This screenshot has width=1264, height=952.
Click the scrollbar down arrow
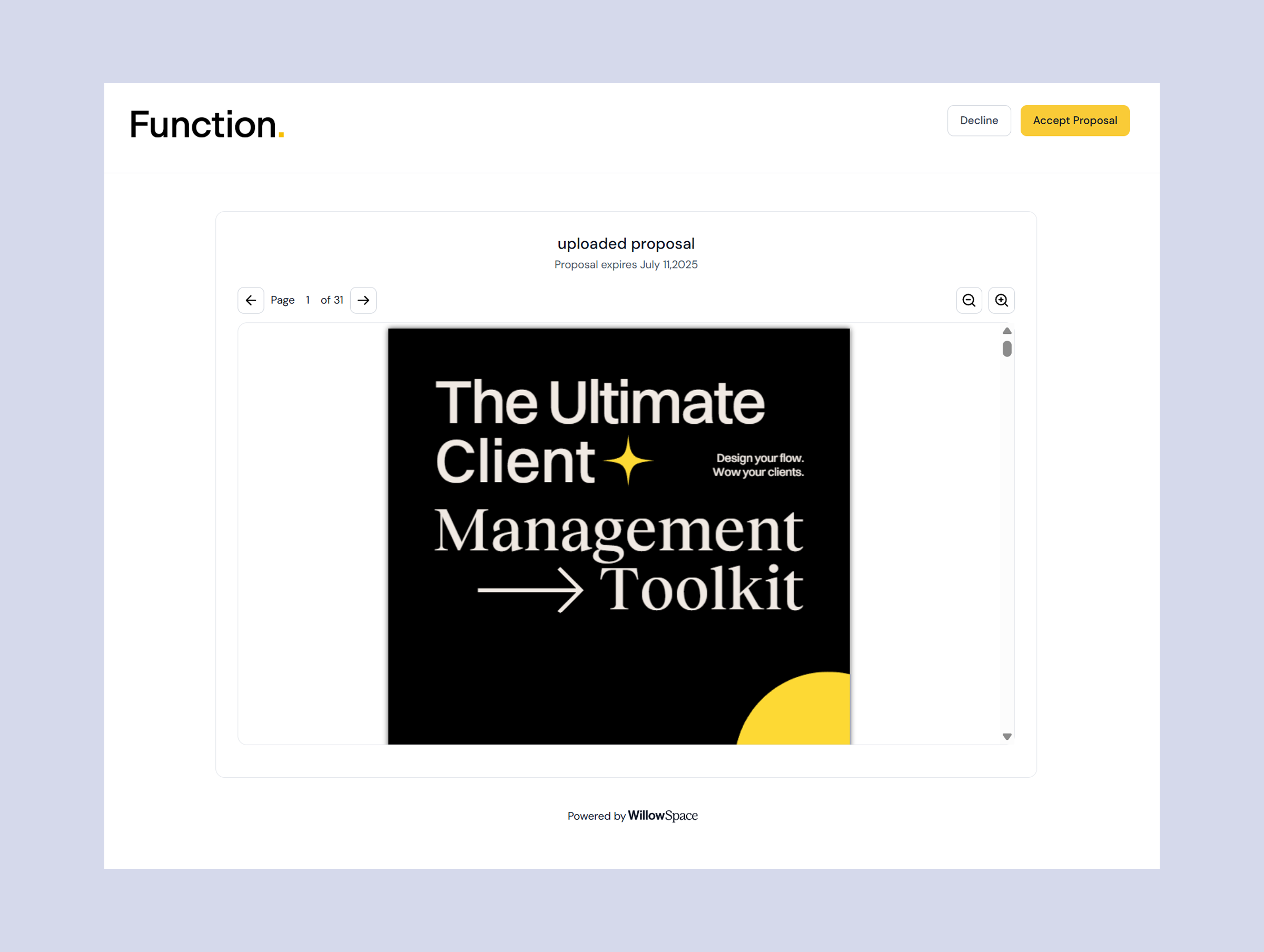tap(1007, 737)
